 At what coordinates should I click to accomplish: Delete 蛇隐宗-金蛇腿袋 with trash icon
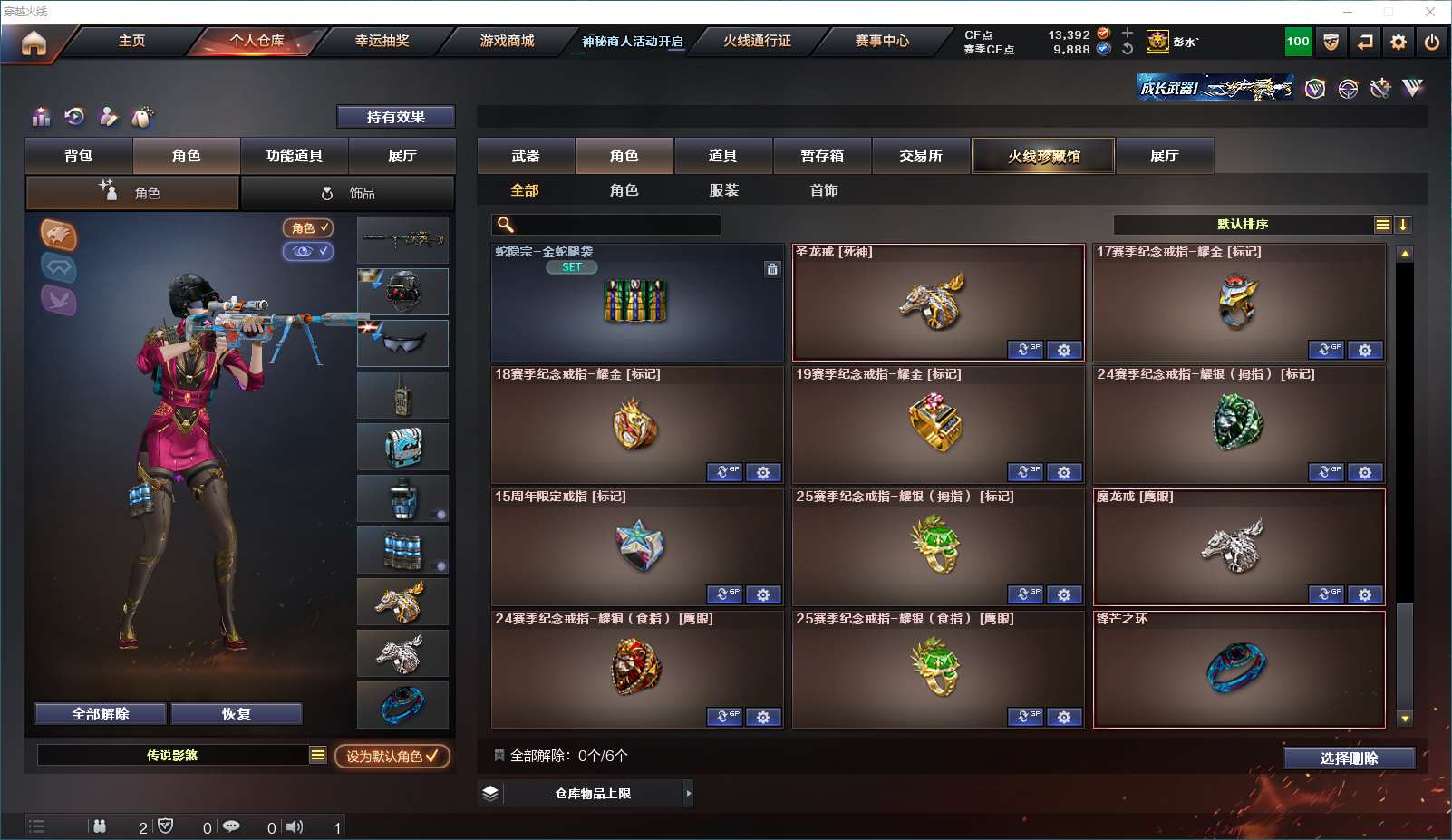tap(772, 268)
